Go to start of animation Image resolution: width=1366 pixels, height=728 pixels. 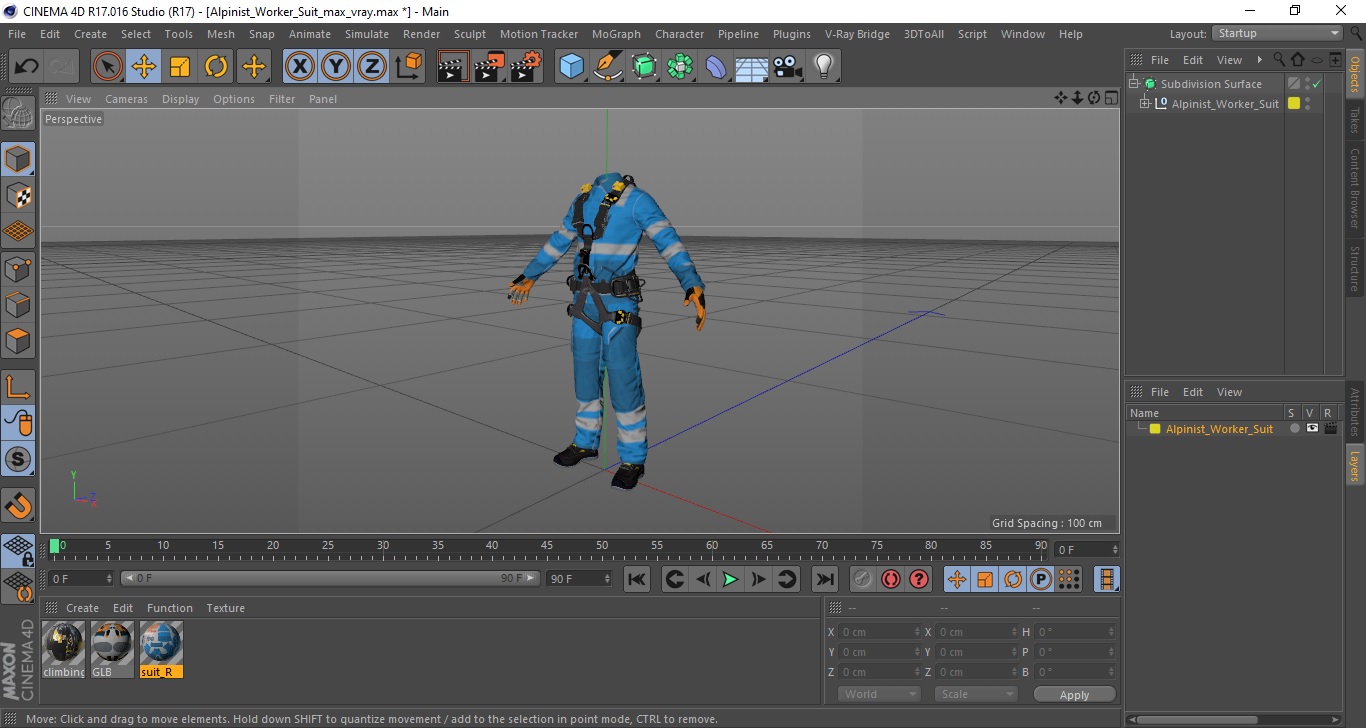click(637, 579)
